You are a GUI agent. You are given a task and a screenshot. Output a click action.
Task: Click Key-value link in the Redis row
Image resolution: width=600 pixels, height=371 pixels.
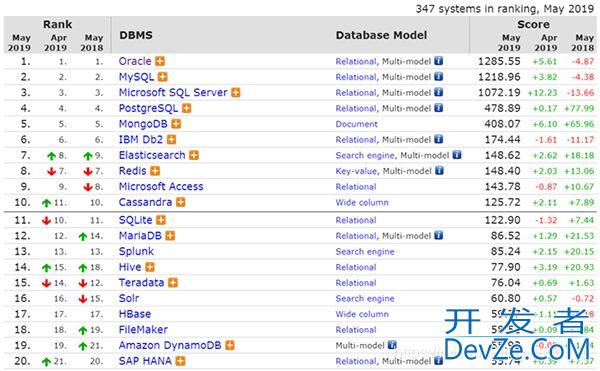tap(356, 171)
